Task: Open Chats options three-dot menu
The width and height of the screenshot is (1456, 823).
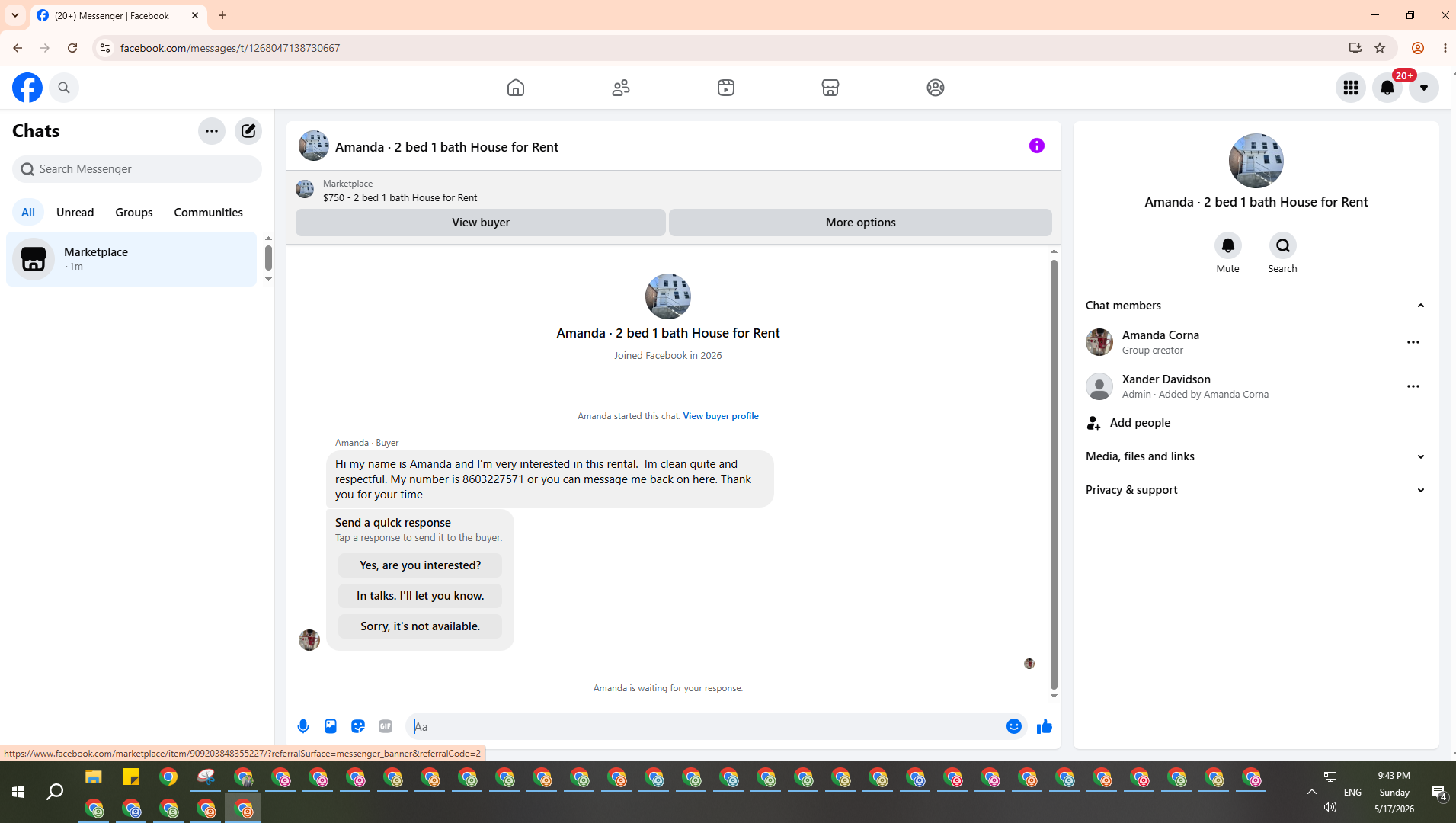Action: pos(212,131)
